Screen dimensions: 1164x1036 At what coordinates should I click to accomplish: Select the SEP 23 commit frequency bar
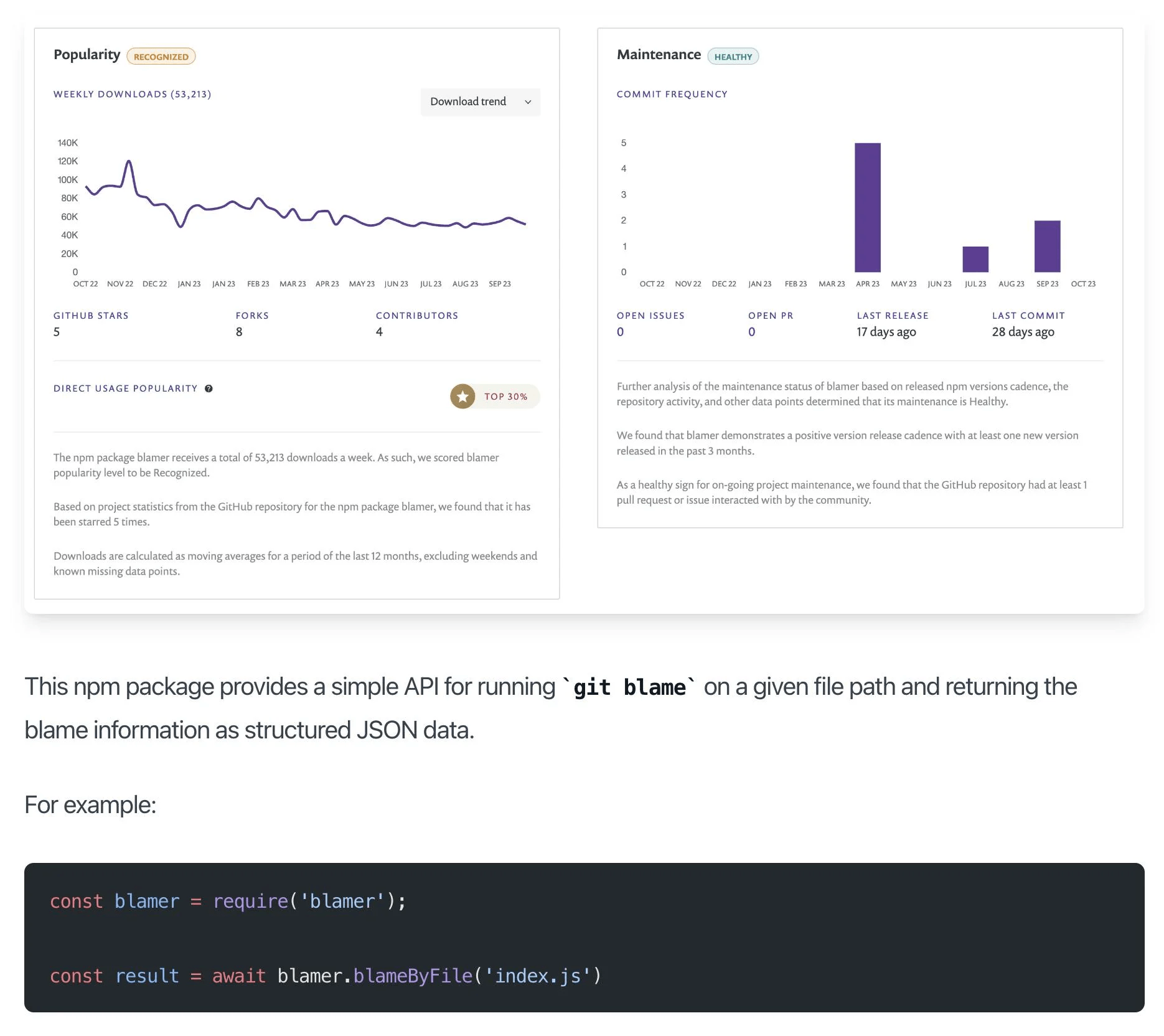[x=1047, y=246]
